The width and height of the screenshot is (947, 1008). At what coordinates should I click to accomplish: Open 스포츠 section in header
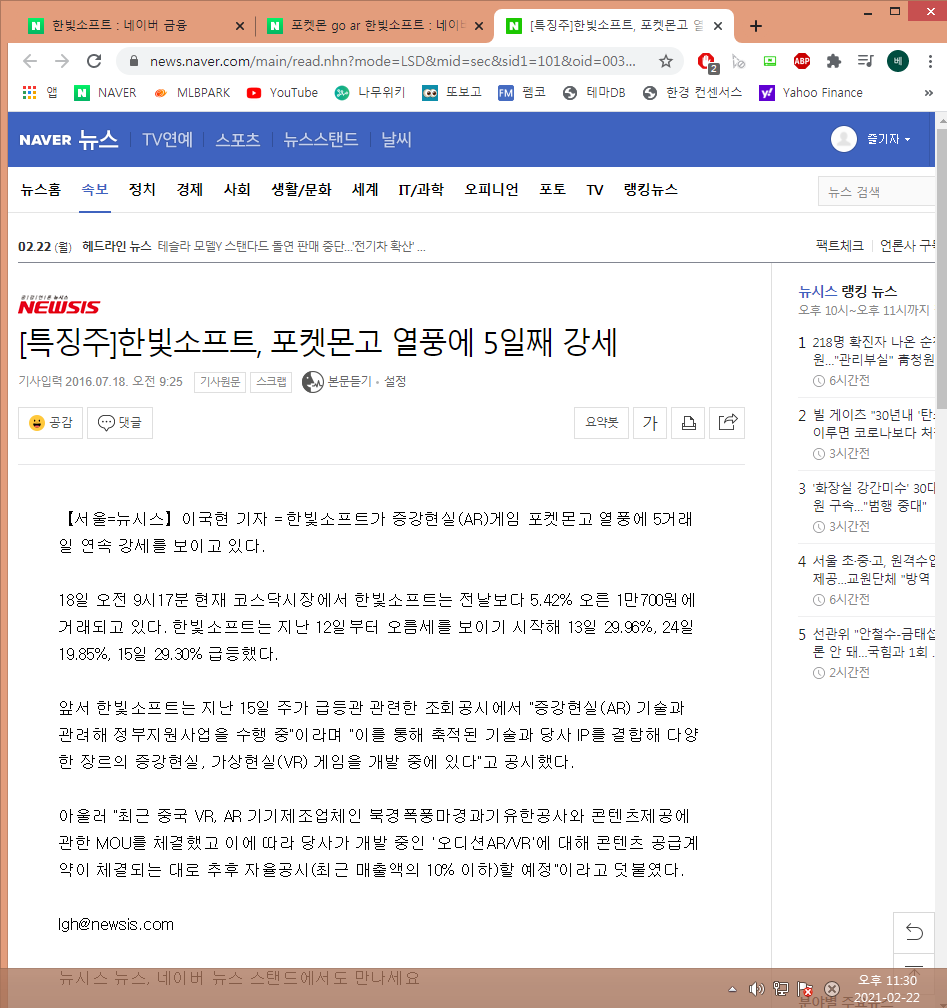pyautogui.click(x=237, y=140)
